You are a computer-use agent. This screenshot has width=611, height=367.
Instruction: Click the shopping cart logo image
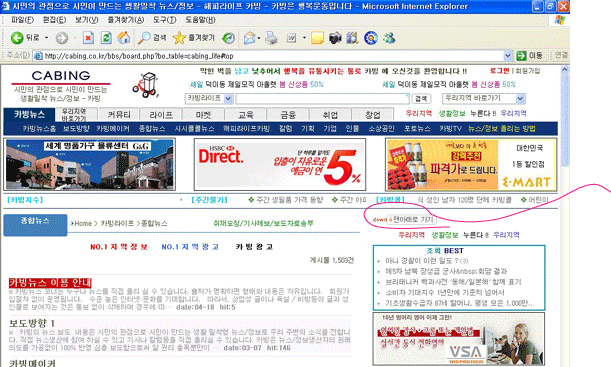click(x=146, y=85)
